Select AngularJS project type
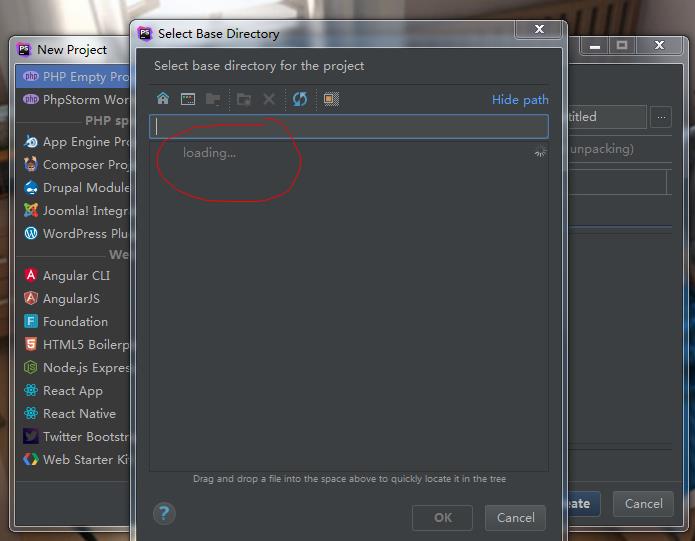Viewport: 695px width, 541px height. pyautogui.click(x=73, y=299)
